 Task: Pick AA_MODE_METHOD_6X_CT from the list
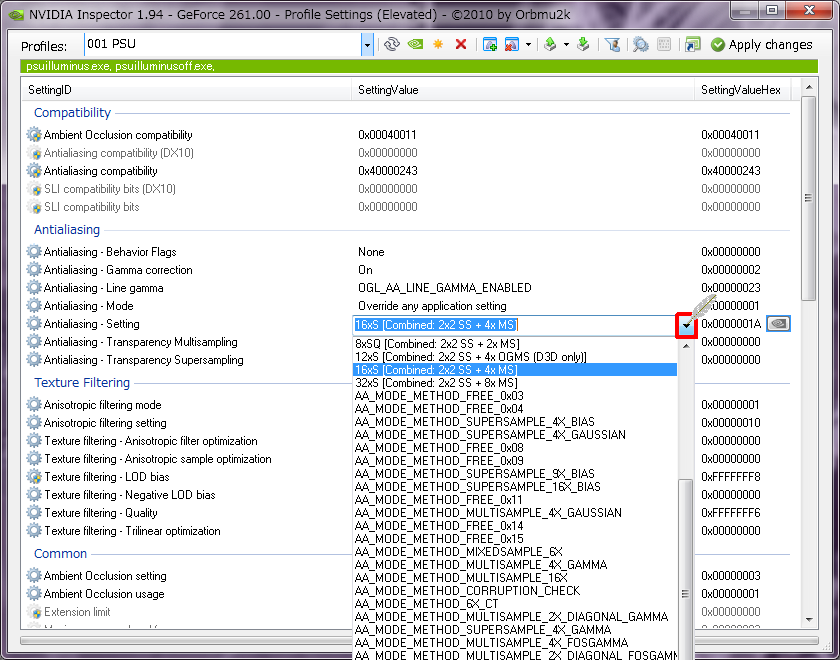point(515,604)
